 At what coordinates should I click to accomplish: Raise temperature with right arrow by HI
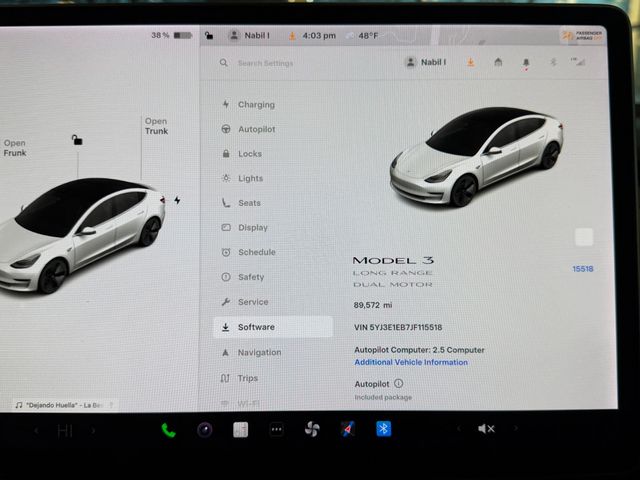pyautogui.click(x=93, y=430)
